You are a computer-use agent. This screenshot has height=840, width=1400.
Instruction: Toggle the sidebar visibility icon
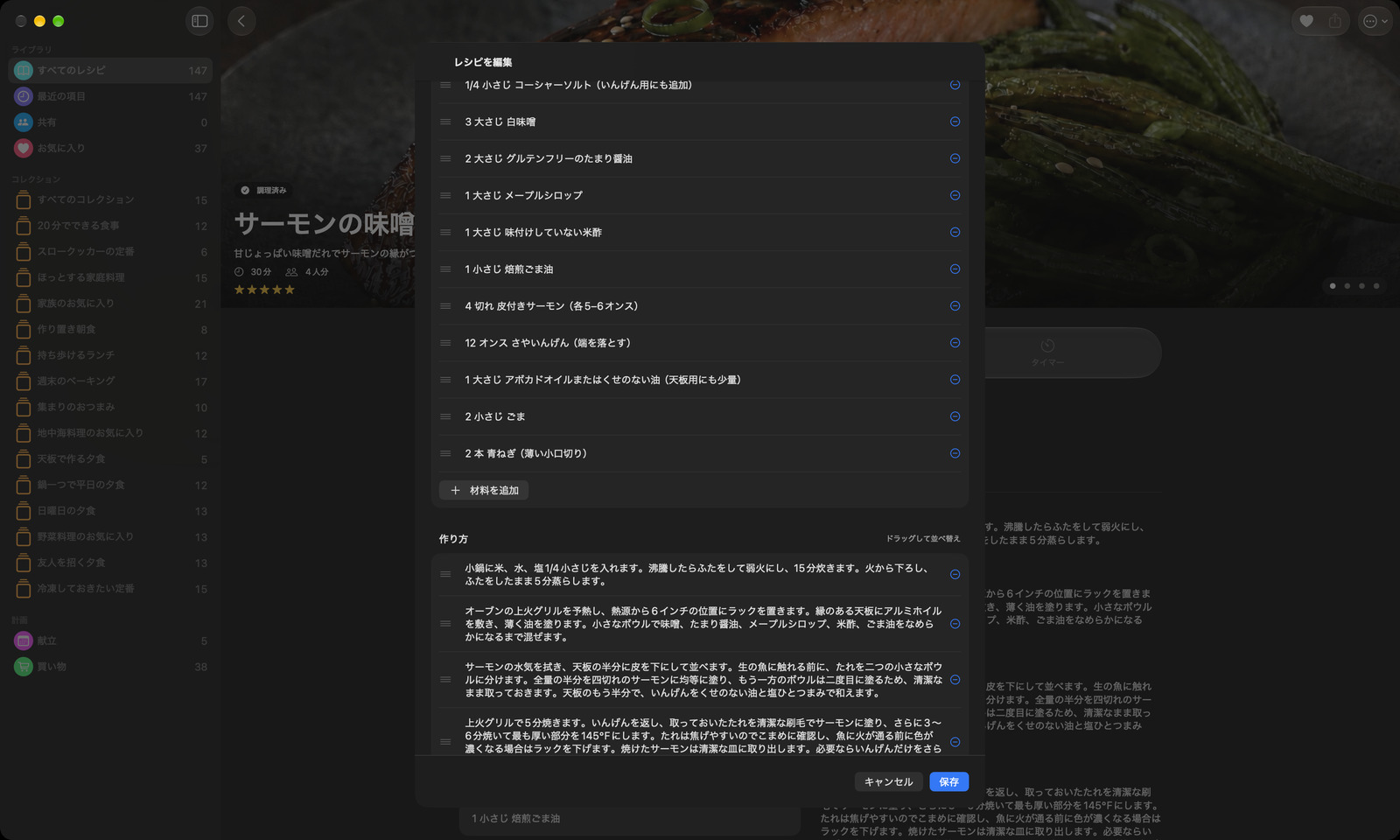click(x=199, y=21)
